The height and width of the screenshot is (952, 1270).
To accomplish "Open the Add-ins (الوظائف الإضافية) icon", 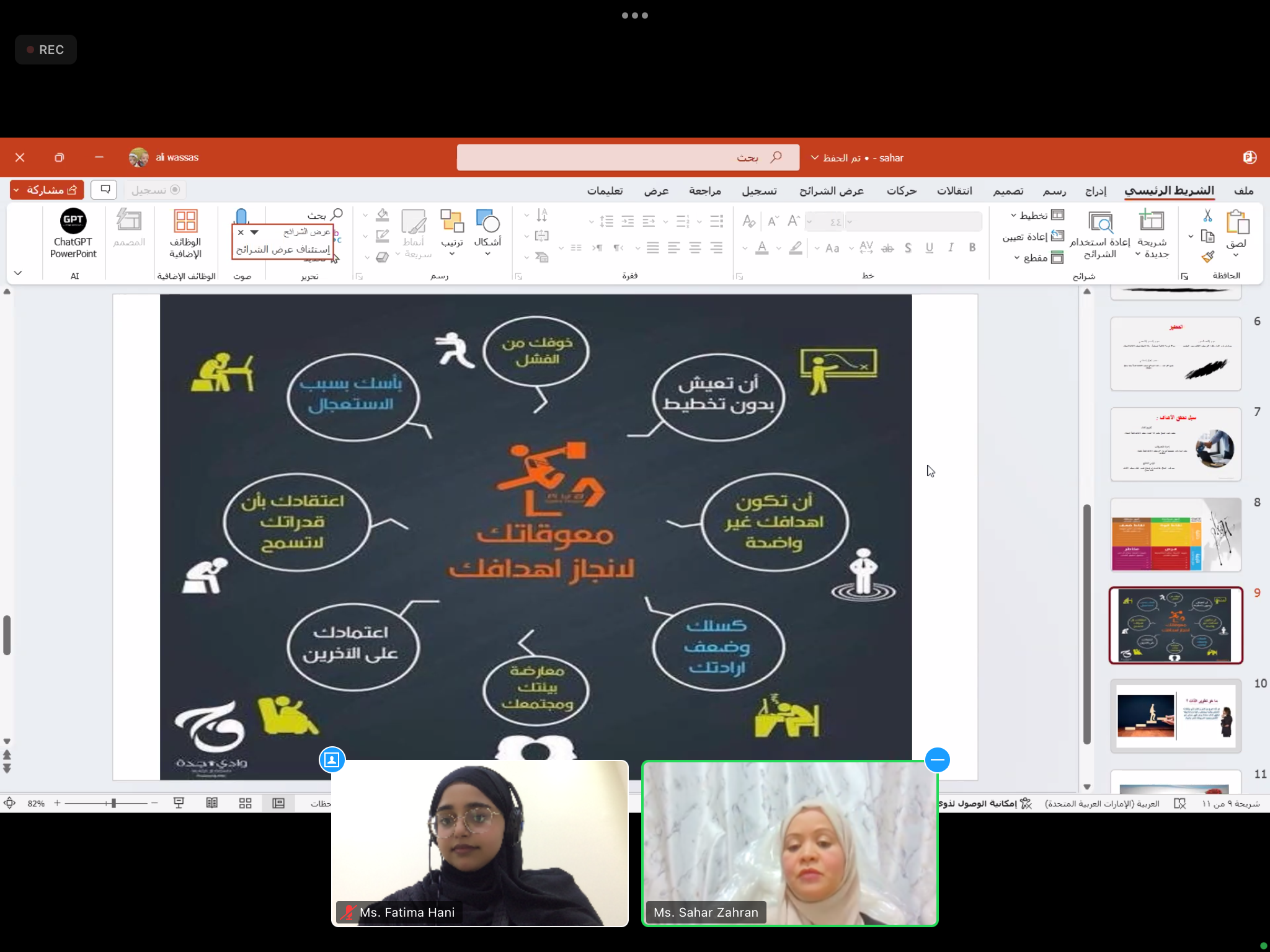I will click(x=185, y=221).
